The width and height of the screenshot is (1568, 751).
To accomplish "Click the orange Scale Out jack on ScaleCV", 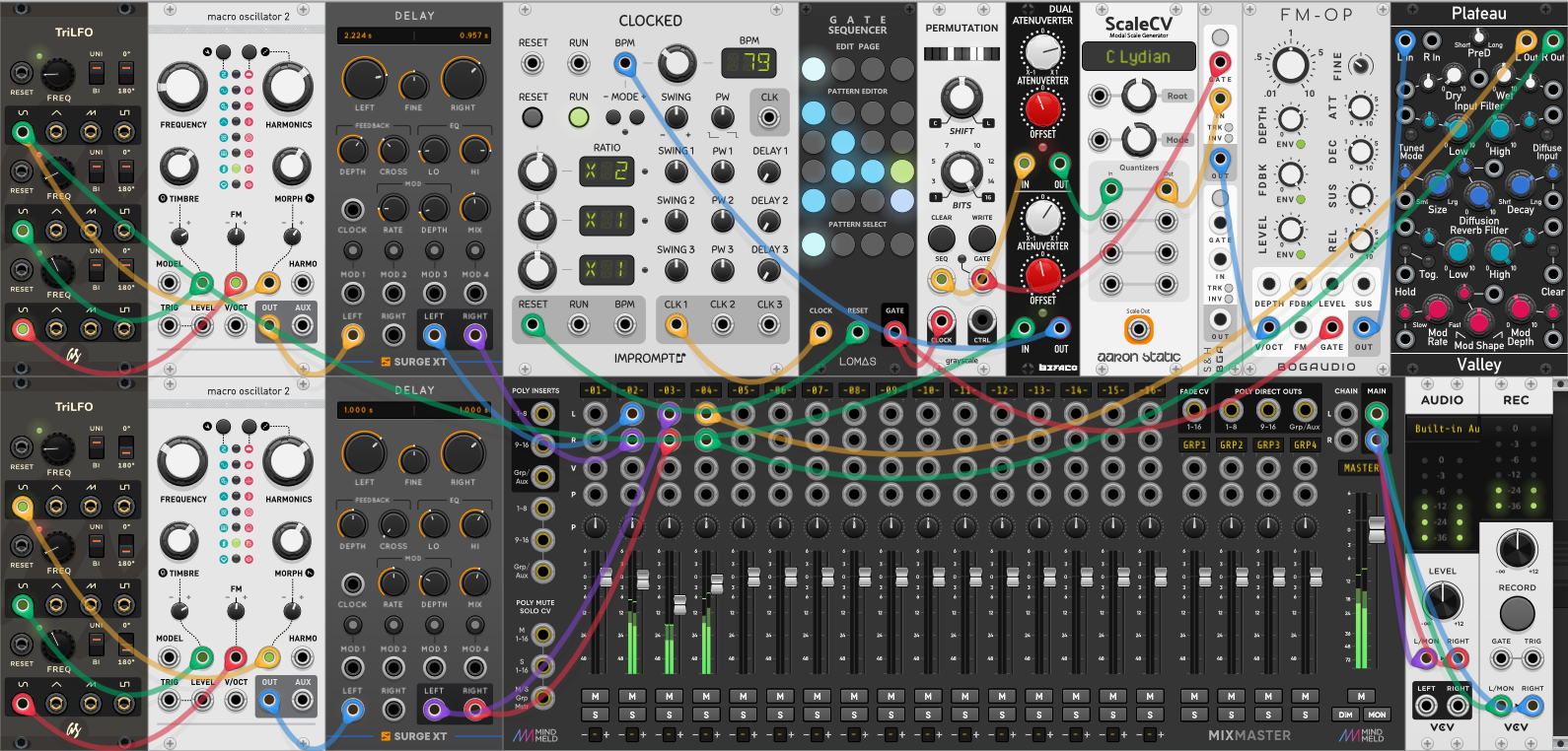I will (x=1138, y=330).
